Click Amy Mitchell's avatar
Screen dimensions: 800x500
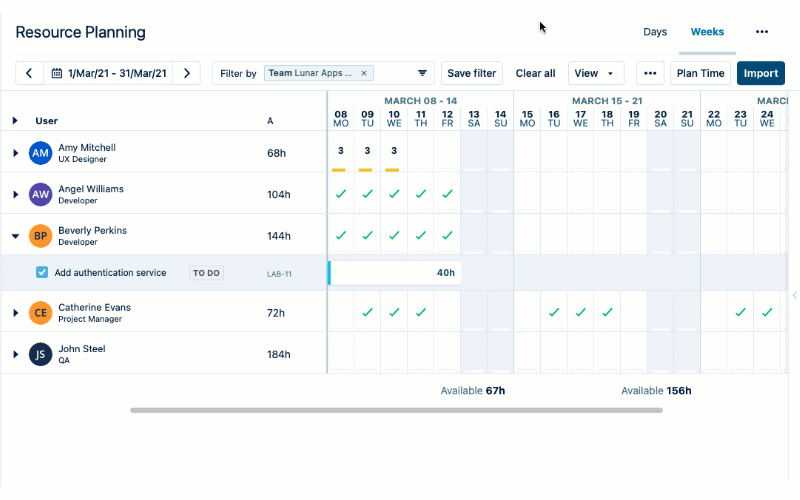[40, 152]
